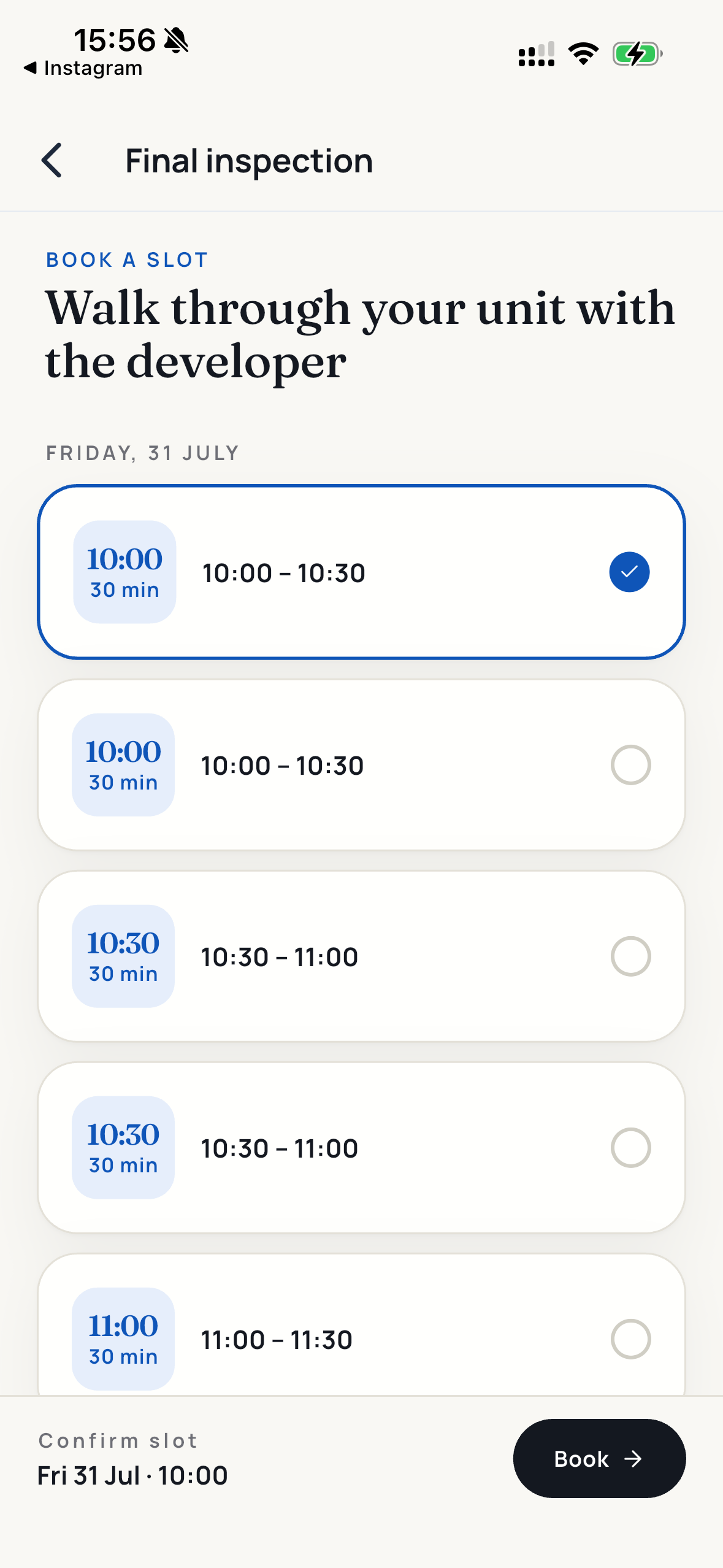Select the 11:00 – 11:30 radio button

click(x=630, y=1339)
